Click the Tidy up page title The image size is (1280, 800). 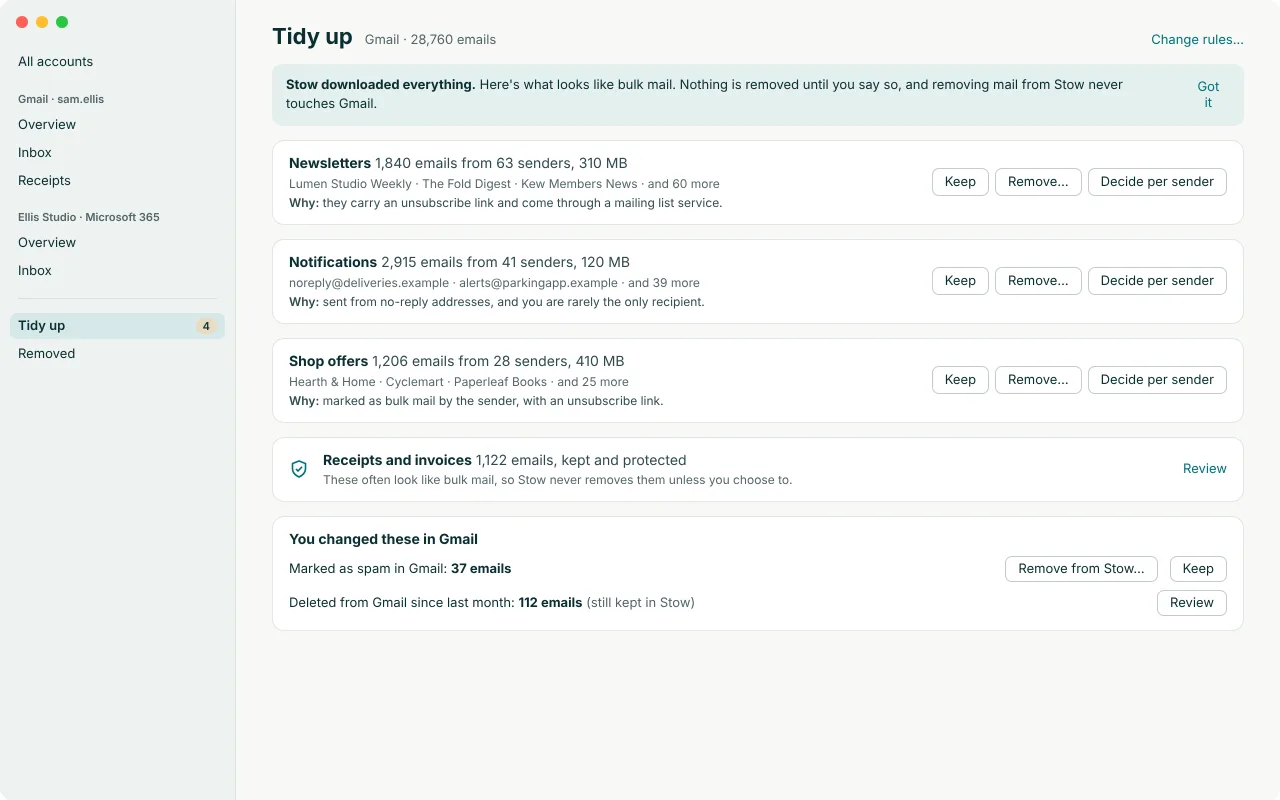point(312,37)
